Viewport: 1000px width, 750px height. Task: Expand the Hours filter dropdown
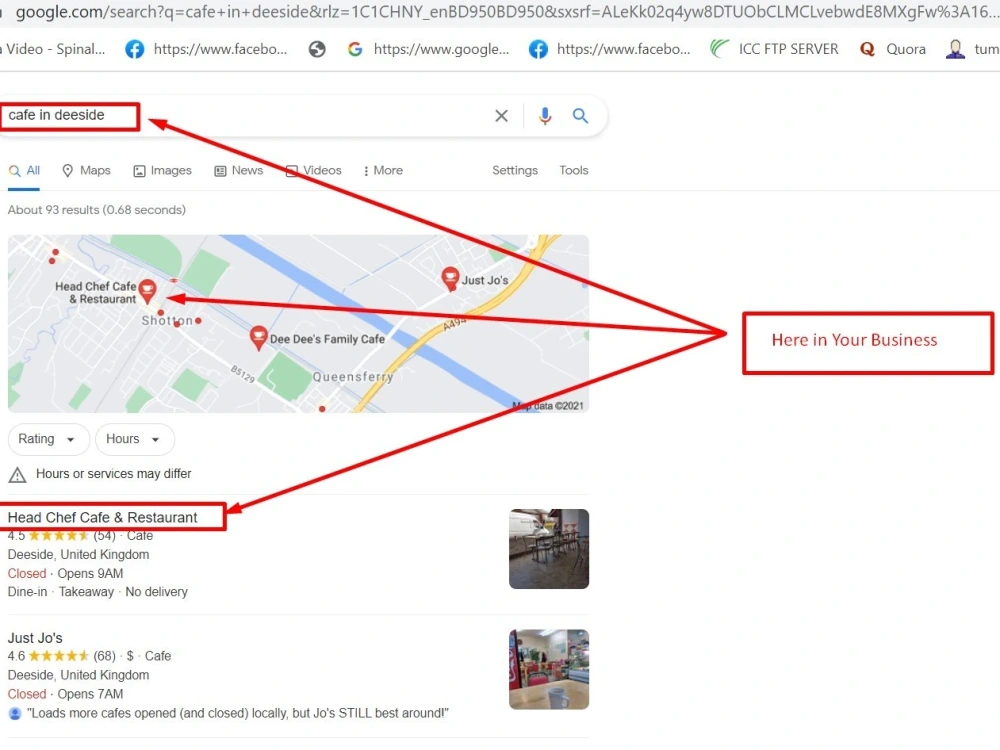coord(135,439)
